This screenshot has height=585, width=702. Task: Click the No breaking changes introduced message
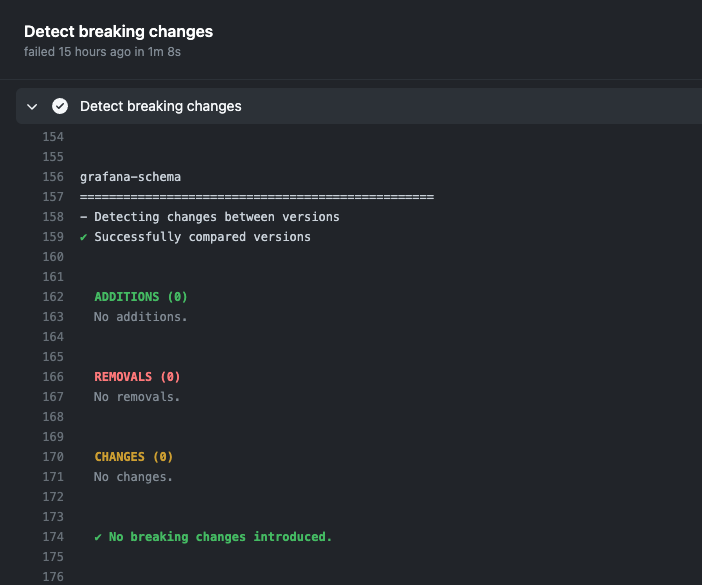220,537
